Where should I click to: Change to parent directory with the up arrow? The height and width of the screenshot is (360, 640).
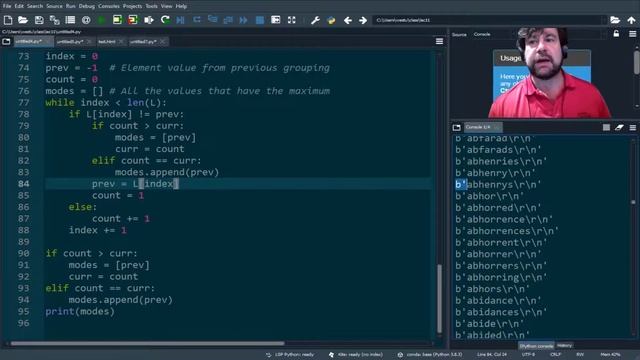click(631, 20)
